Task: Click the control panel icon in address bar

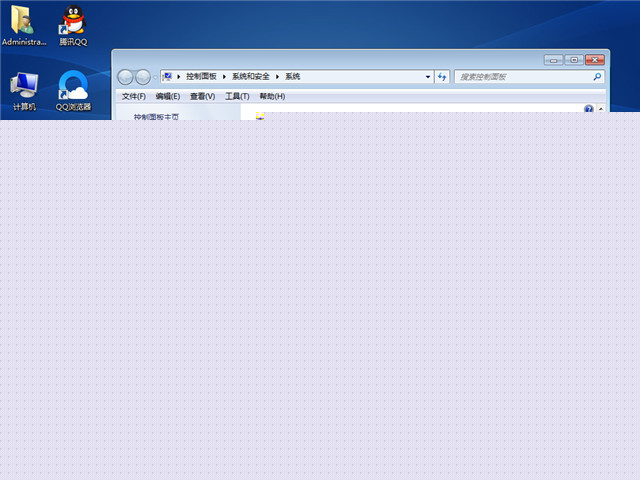Action: click(167, 76)
